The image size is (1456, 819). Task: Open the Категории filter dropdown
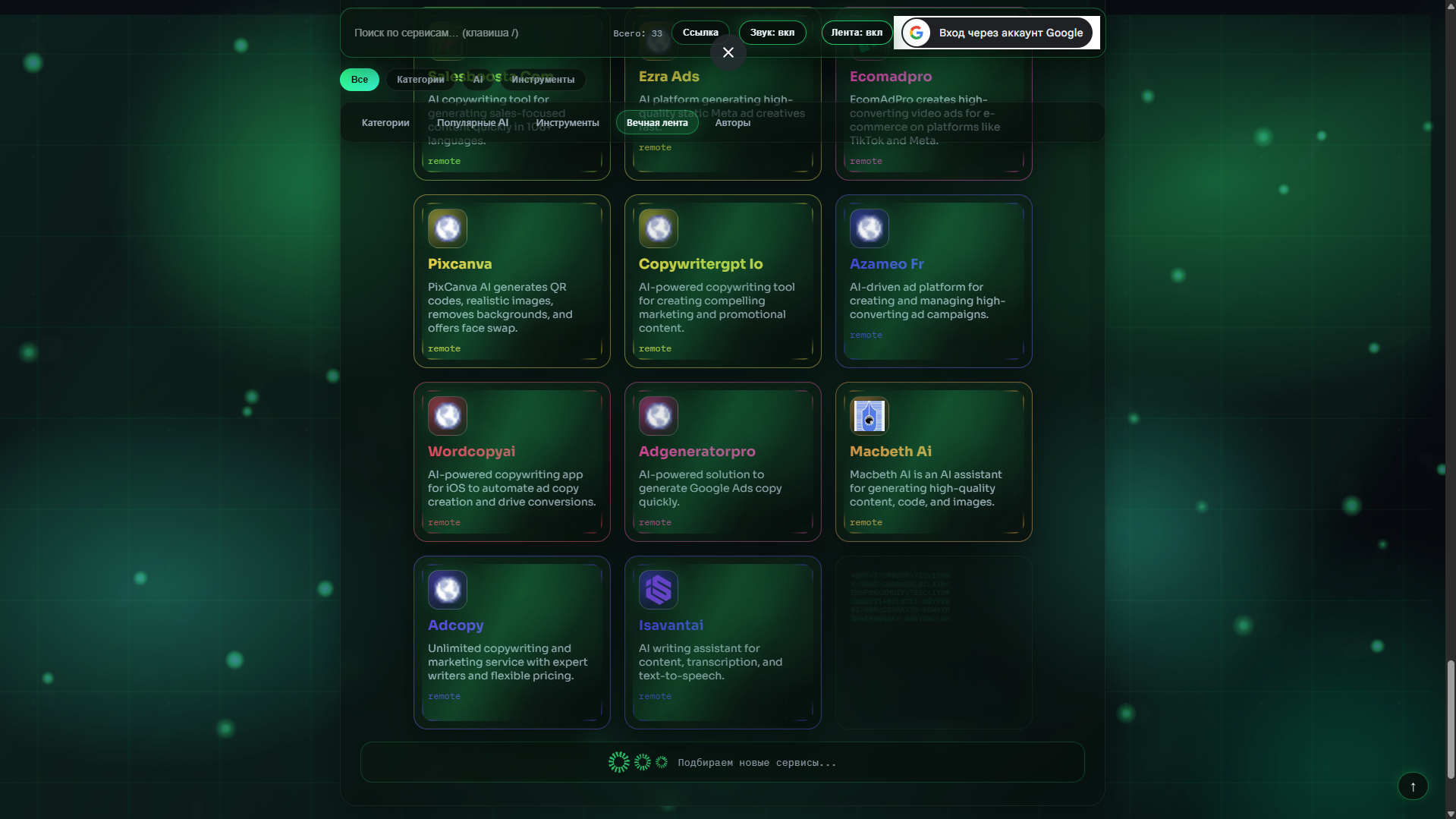coord(420,79)
